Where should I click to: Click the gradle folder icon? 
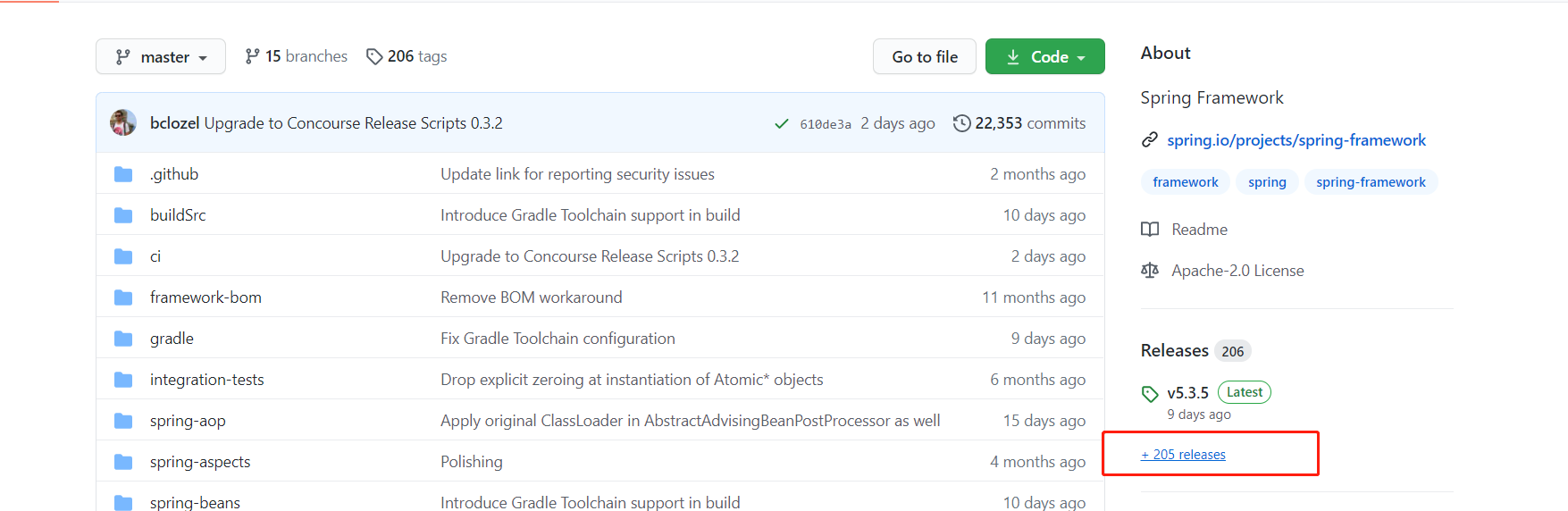click(x=123, y=339)
